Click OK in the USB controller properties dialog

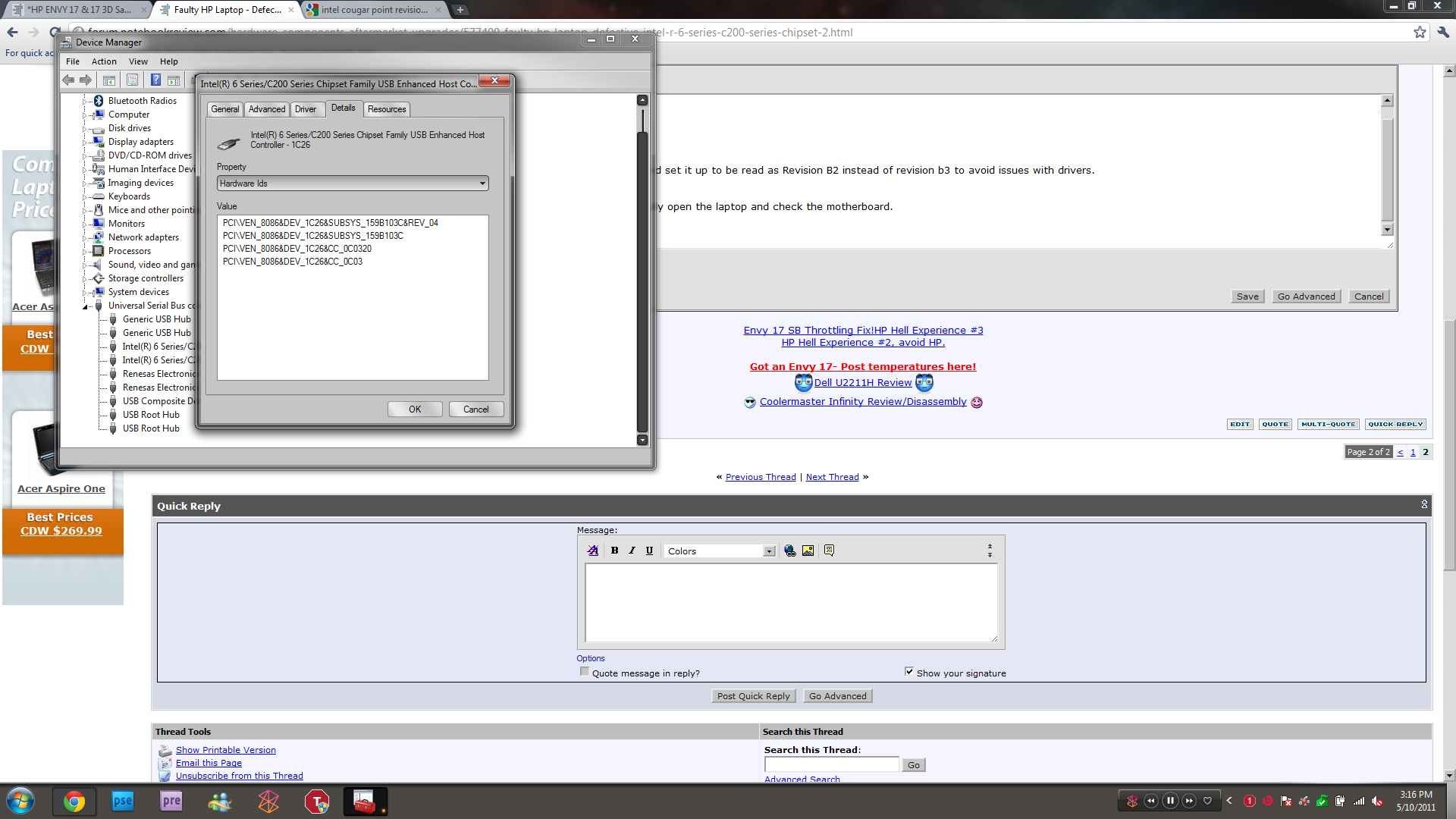(x=415, y=409)
